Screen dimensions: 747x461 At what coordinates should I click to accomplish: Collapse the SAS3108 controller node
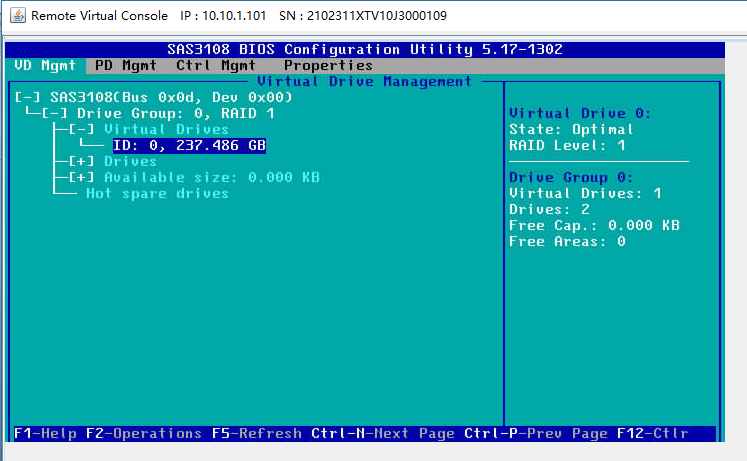point(28,98)
